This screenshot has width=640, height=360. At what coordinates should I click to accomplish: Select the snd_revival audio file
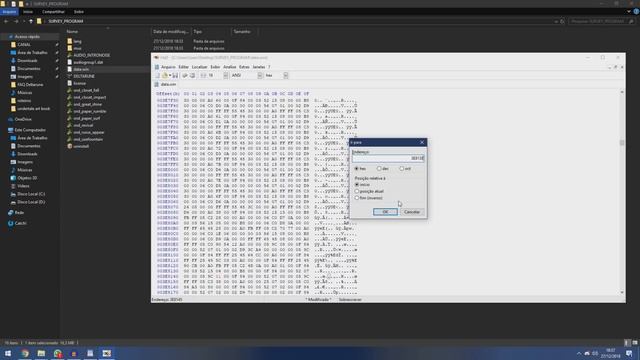[83, 125]
